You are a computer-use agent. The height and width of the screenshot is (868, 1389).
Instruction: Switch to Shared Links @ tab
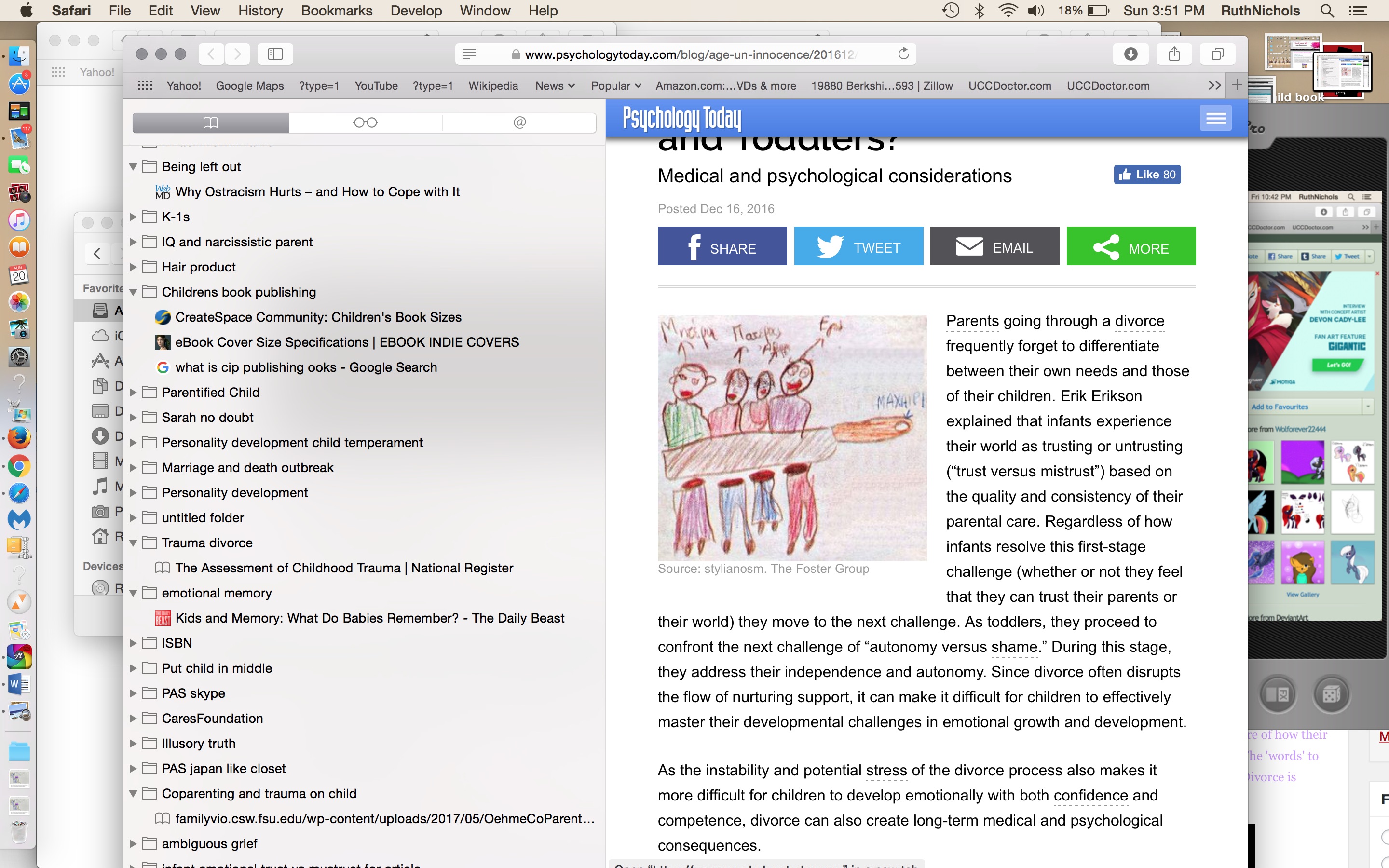pyautogui.click(x=519, y=122)
